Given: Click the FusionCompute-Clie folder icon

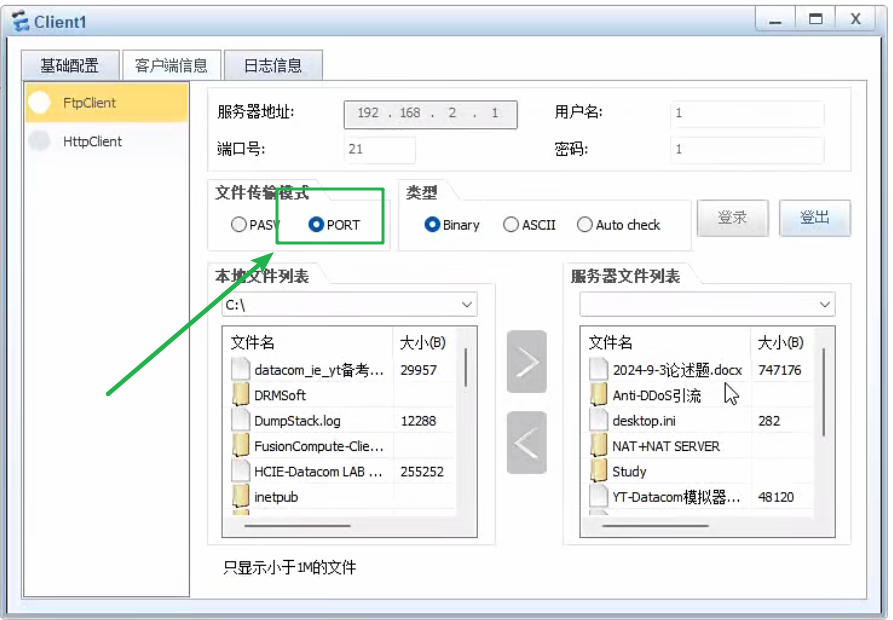Looking at the screenshot, I should [x=241, y=445].
